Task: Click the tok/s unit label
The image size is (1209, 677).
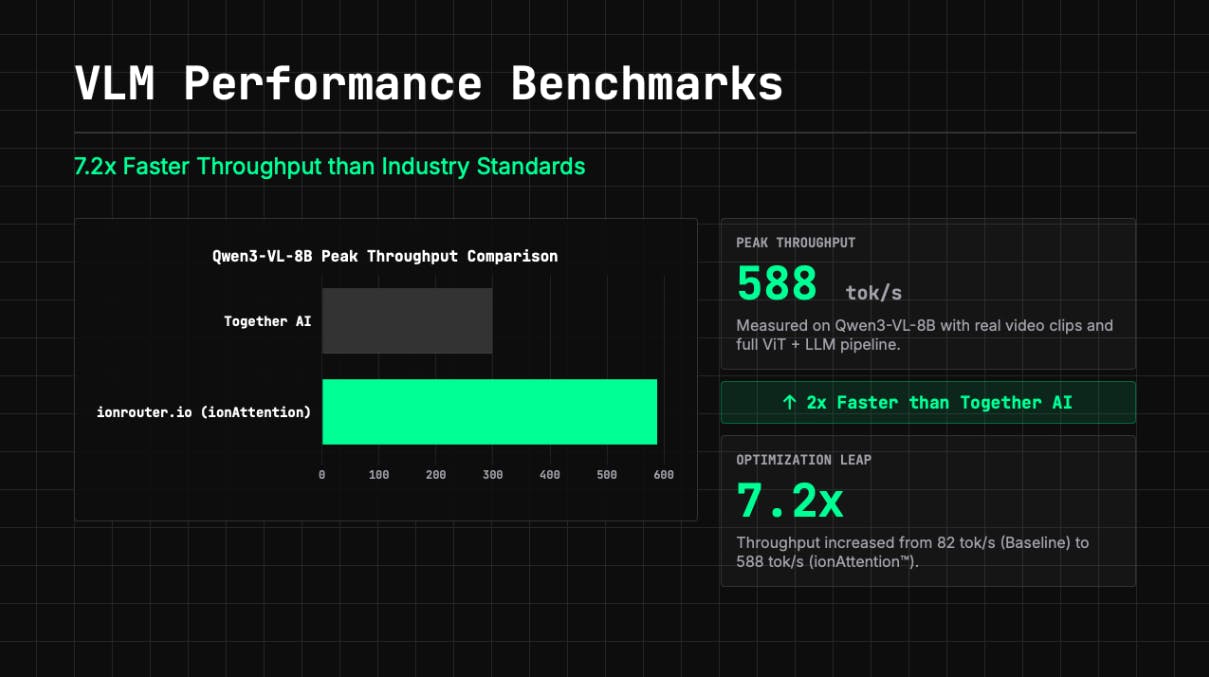Action: click(873, 292)
